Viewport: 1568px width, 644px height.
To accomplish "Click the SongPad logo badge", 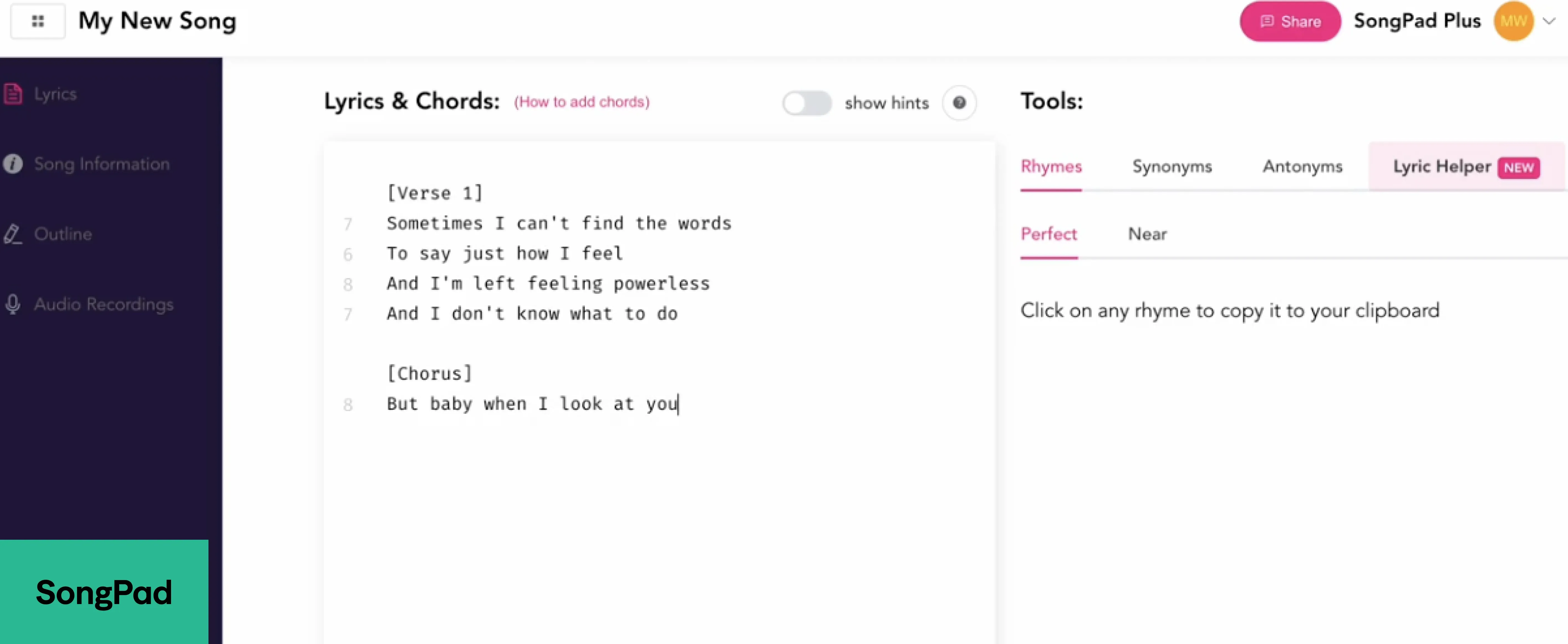I will point(104,592).
